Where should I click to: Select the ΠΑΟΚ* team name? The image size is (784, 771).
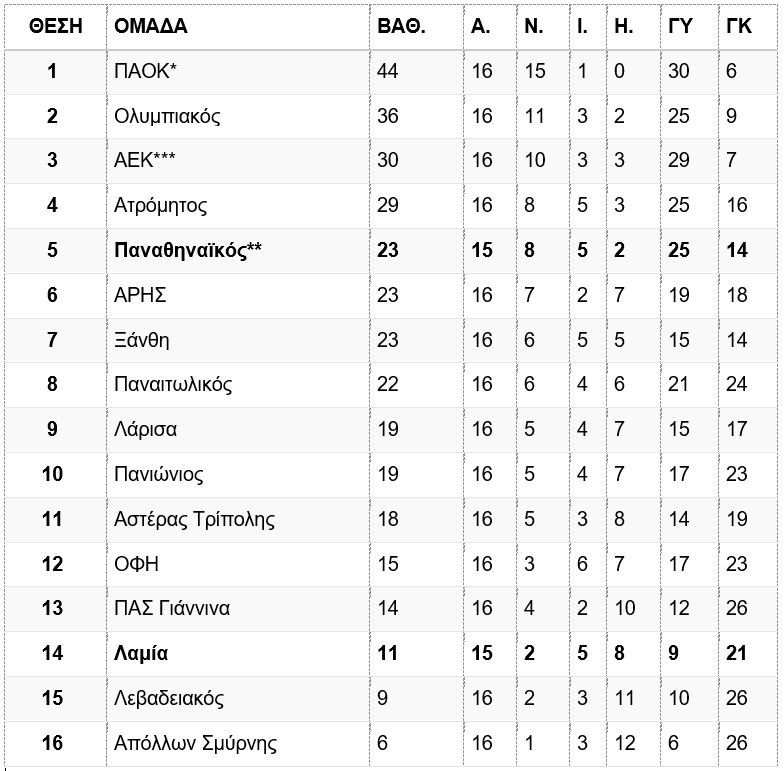pyautogui.click(x=146, y=71)
